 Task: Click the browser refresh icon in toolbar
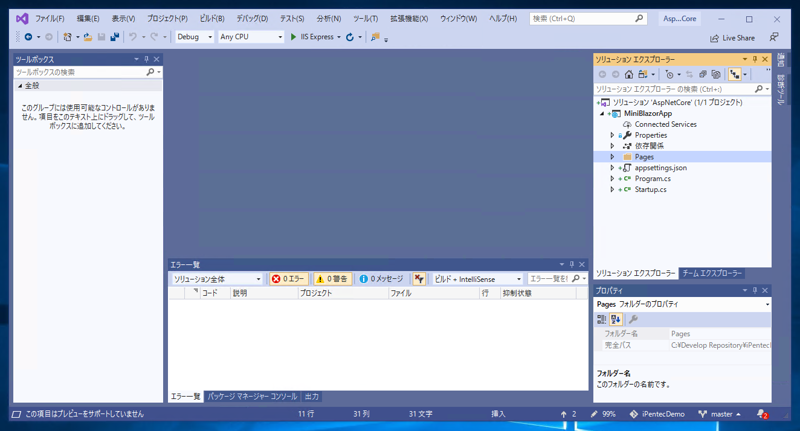coord(350,37)
